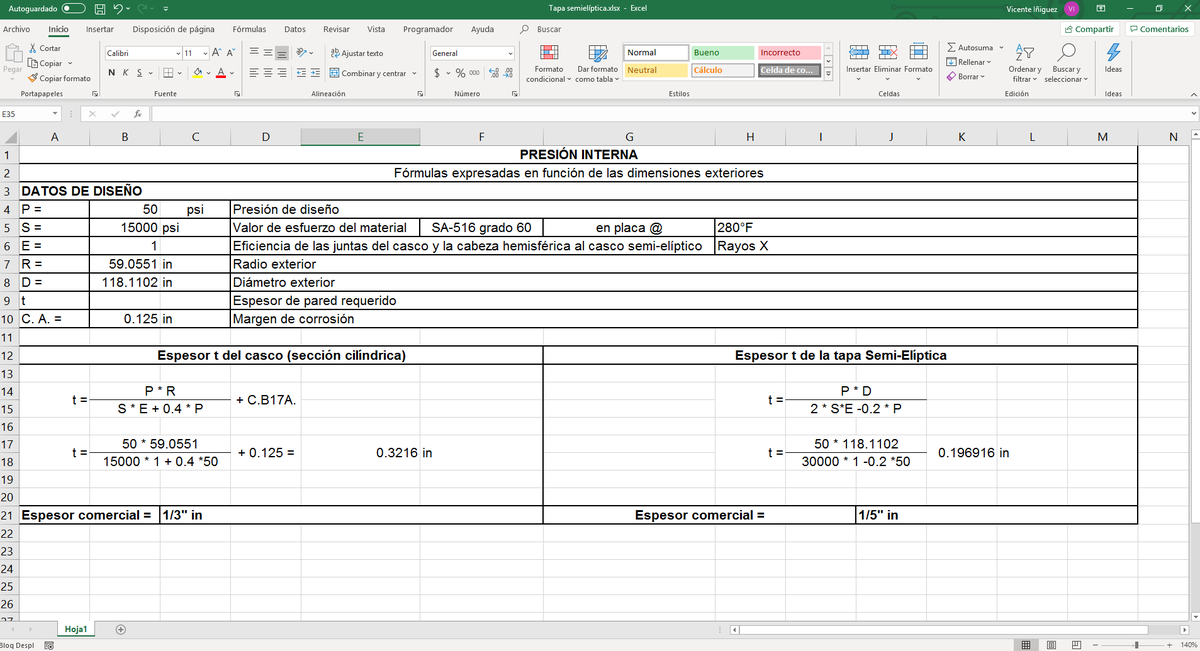Toggle italic K formatting
This screenshot has width=1200, height=651.
pos(125,73)
